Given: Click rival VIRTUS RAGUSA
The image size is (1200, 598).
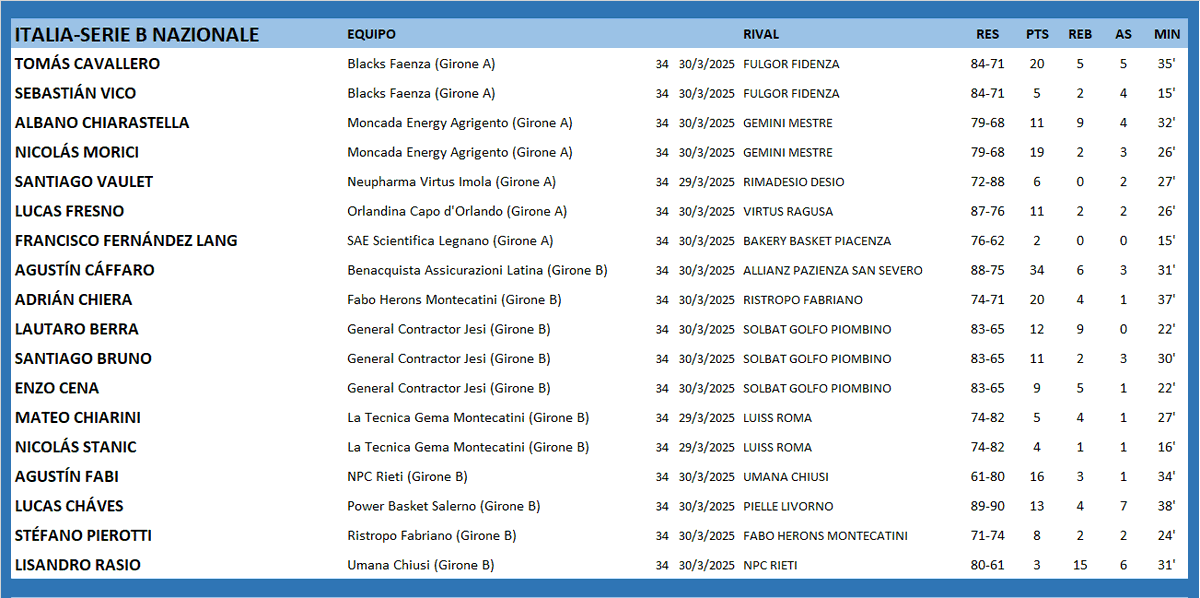Looking at the screenshot, I should (x=788, y=212).
